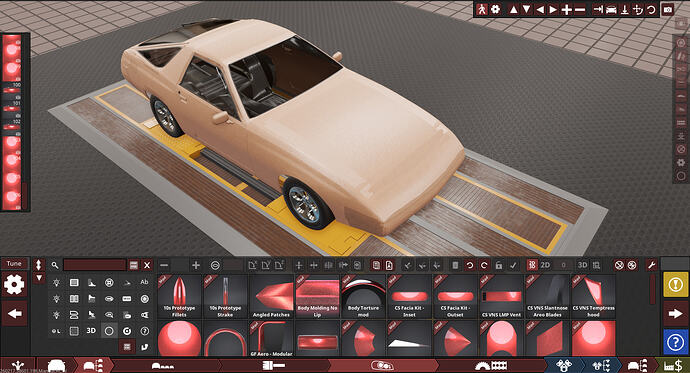This screenshot has width=690, height=373.
Task: Choose the CS Facia Kit - Outset fixture
Action: point(455,296)
